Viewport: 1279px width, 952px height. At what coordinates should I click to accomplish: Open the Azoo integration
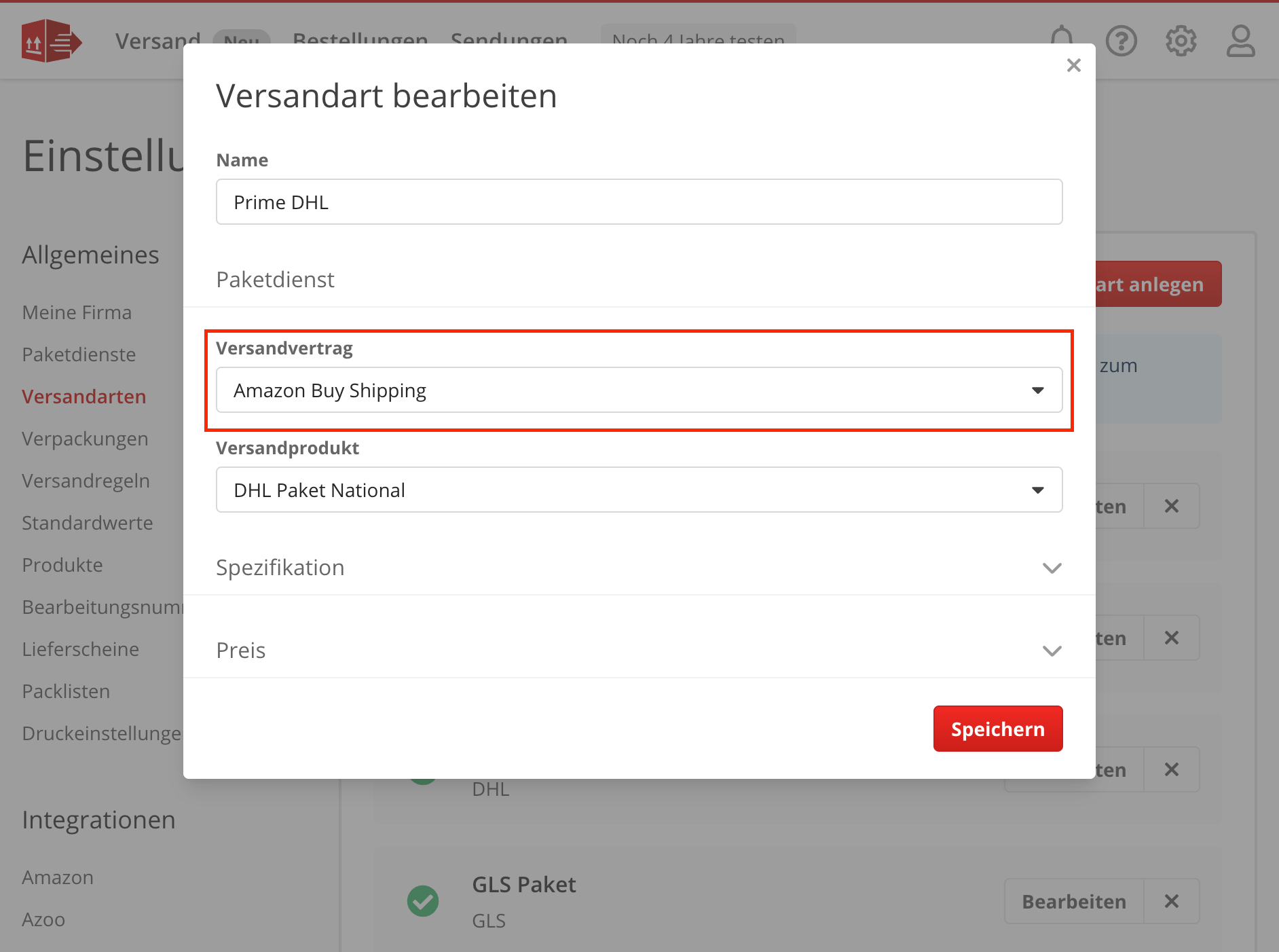pos(43,919)
